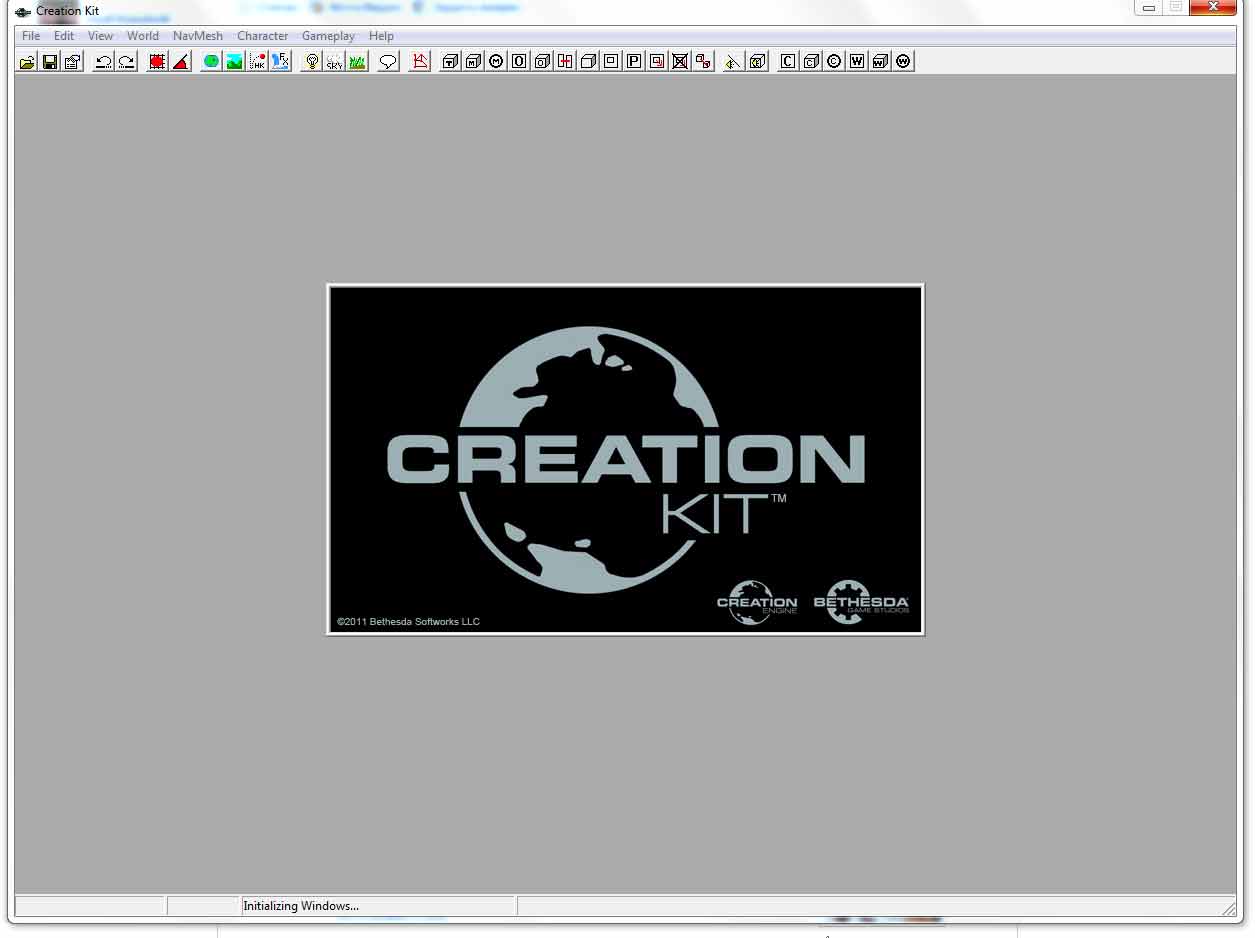Click the green circle toolbar icon
The height and width of the screenshot is (938, 1255).
(211, 62)
